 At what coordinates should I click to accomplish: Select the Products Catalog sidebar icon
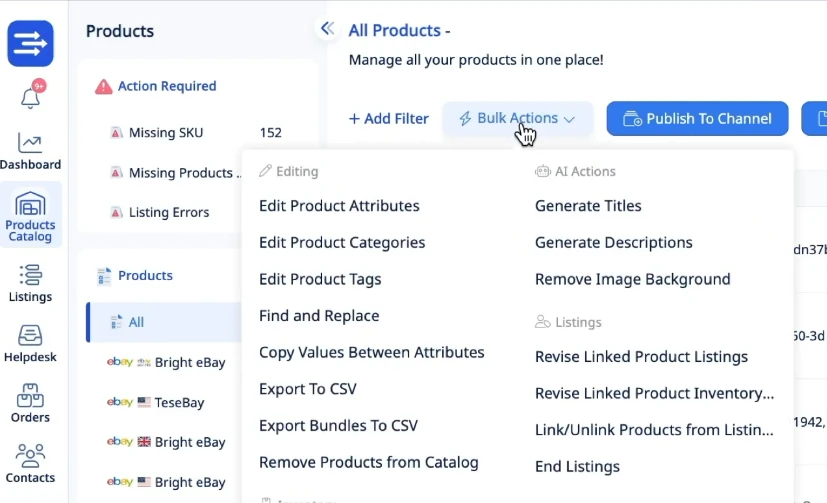pos(30,215)
